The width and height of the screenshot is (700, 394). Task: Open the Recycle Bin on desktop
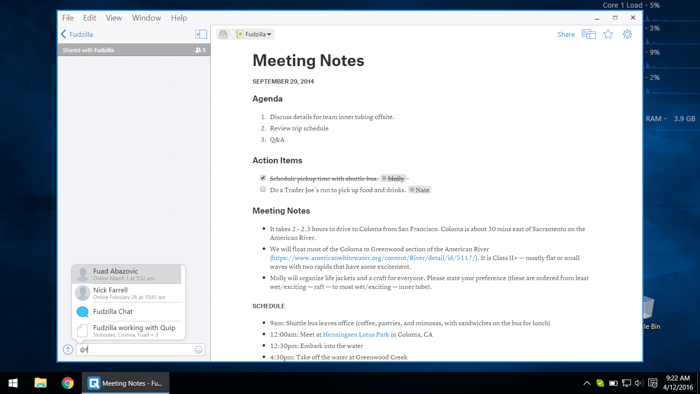click(652, 312)
